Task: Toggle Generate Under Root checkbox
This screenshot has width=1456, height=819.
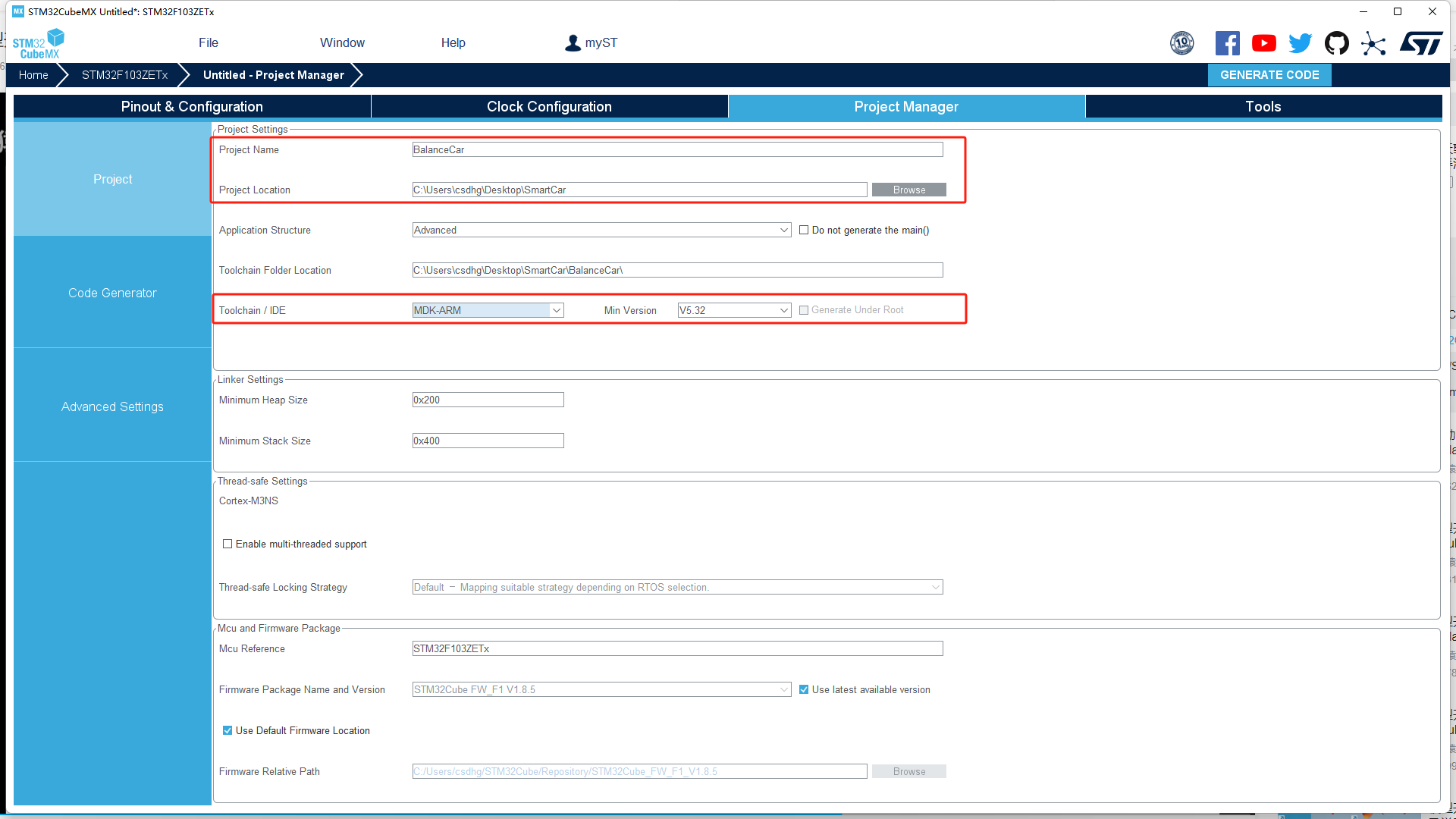Action: (804, 310)
